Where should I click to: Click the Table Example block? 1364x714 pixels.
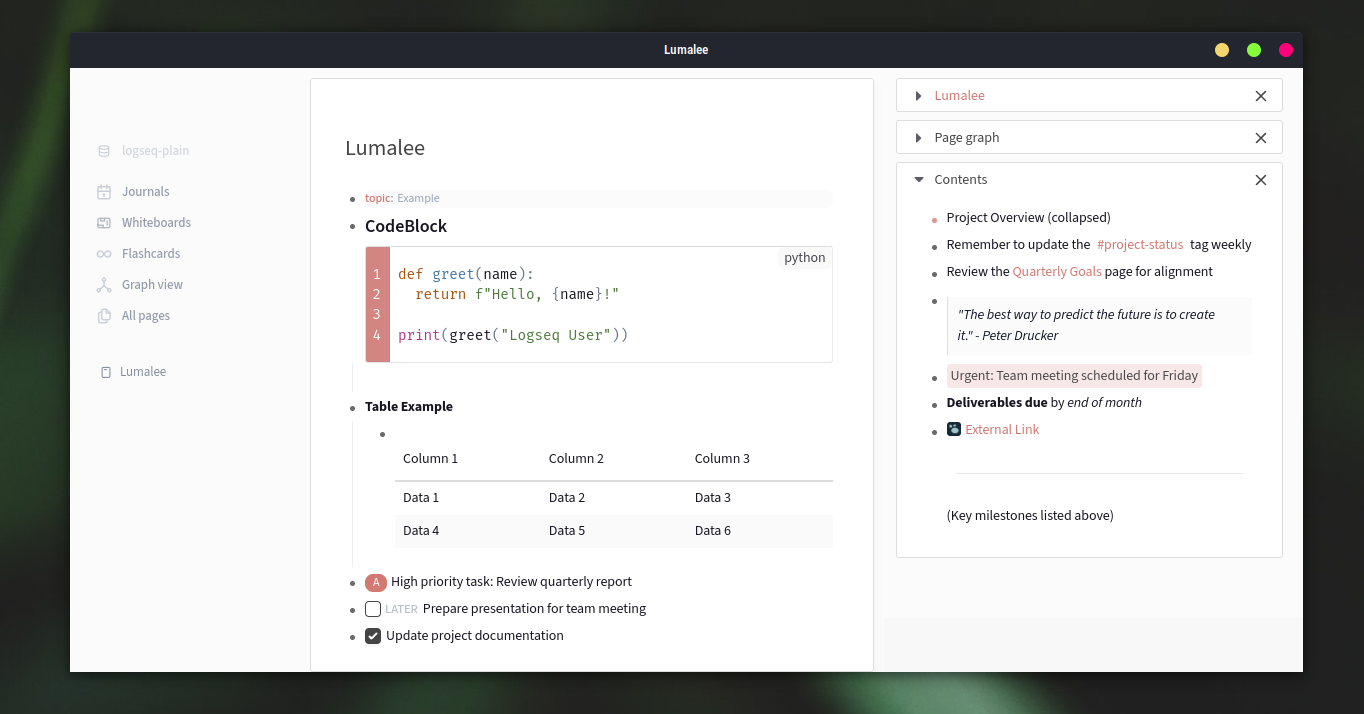click(409, 407)
